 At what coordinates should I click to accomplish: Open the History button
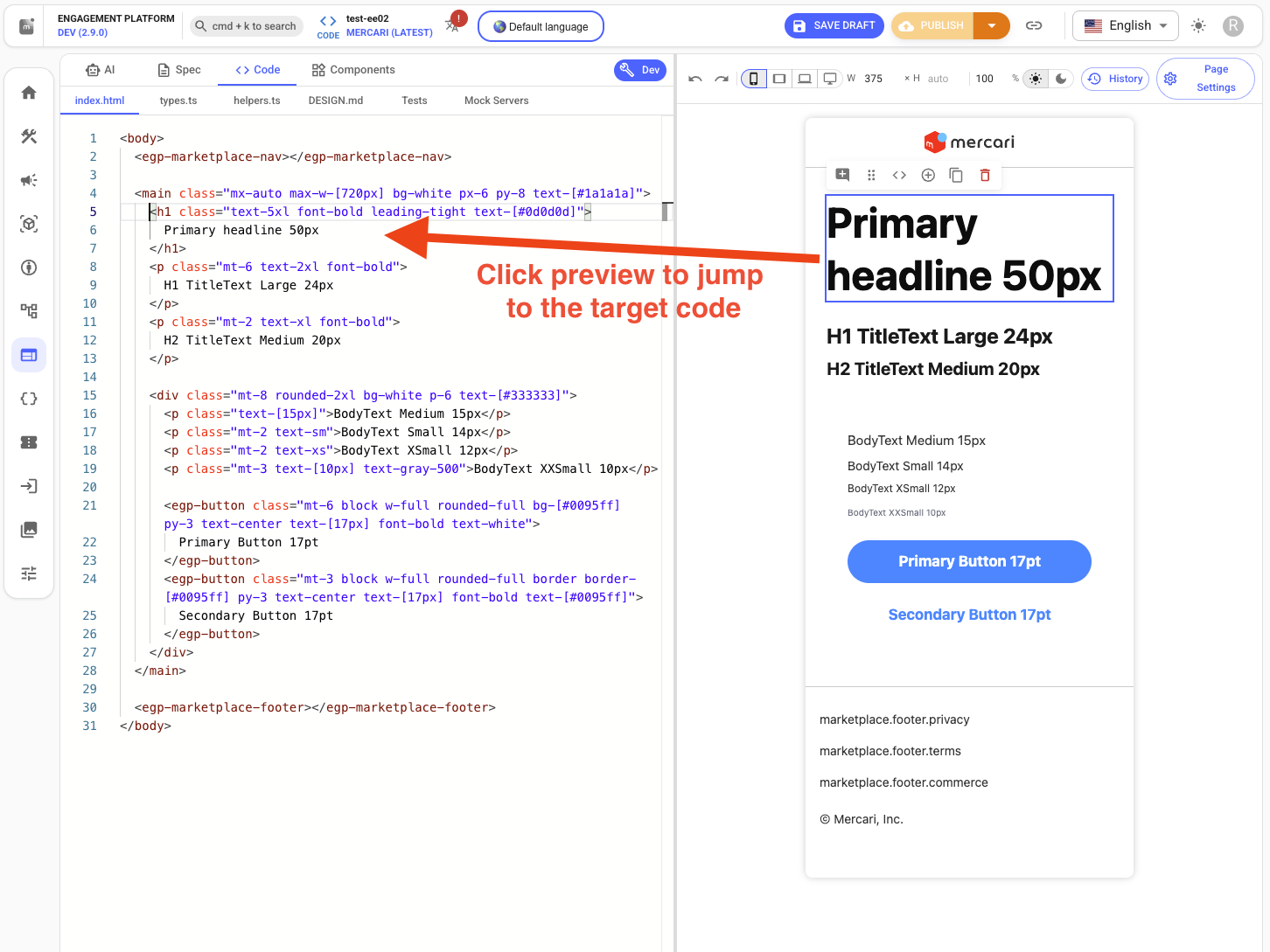[x=1115, y=79]
